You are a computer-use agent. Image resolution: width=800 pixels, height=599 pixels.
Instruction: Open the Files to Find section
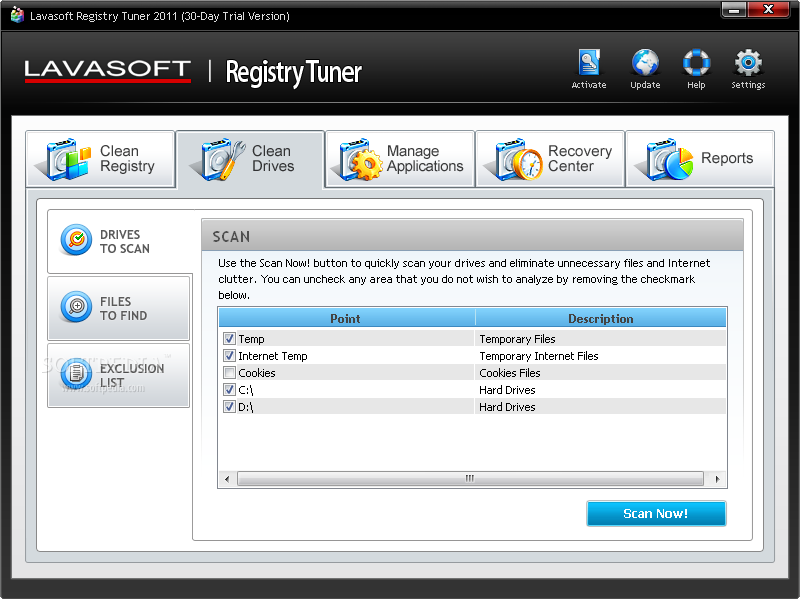[118, 308]
